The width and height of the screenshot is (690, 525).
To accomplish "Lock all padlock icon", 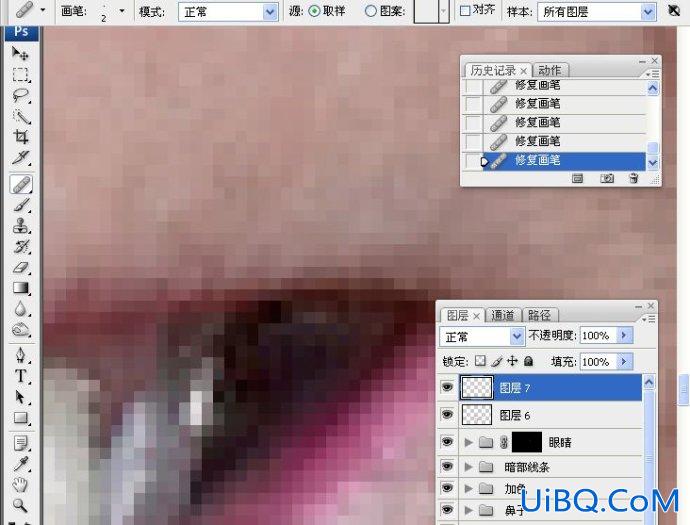I will [528, 361].
